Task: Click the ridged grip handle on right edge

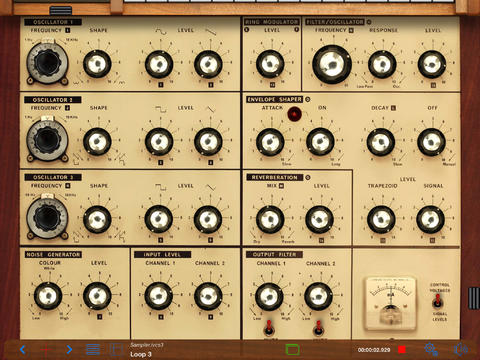Action: [474, 298]
